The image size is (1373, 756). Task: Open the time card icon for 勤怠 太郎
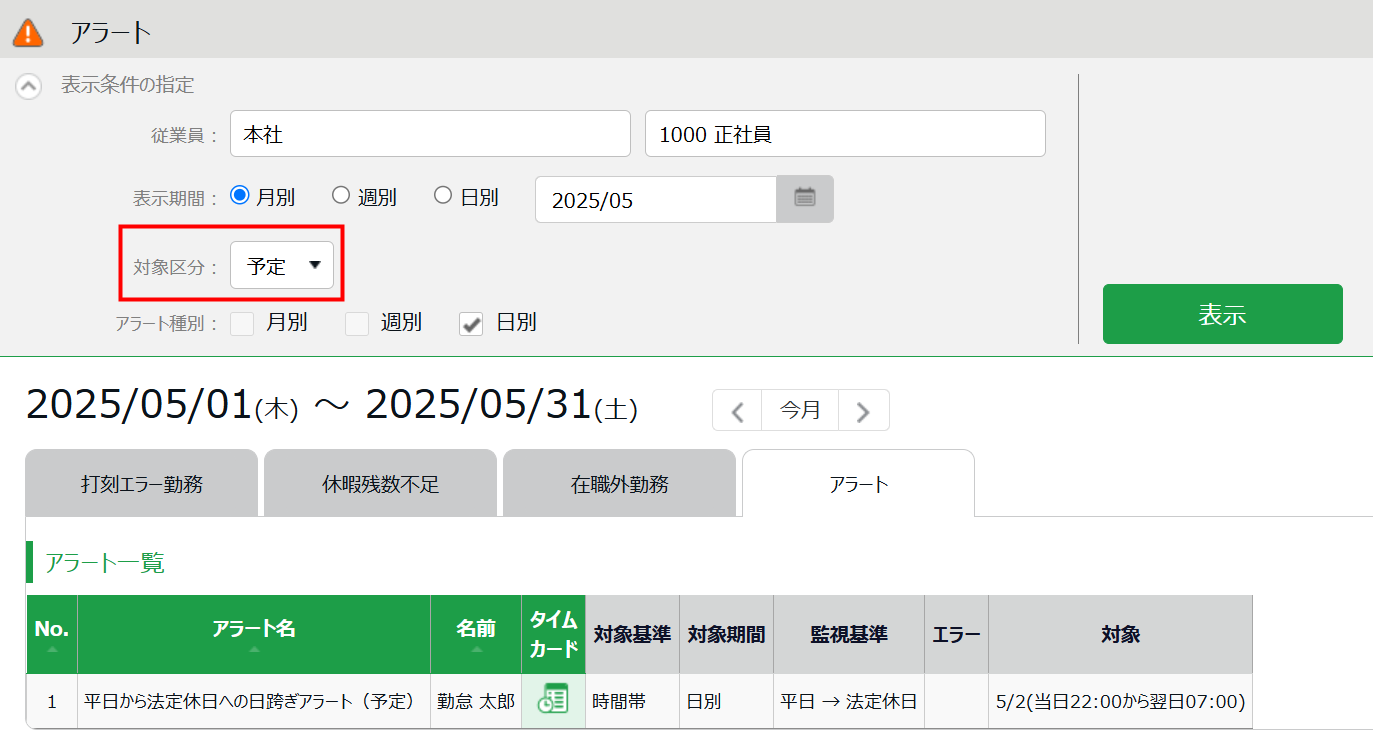pyautogui.click(x=552, y=701)
